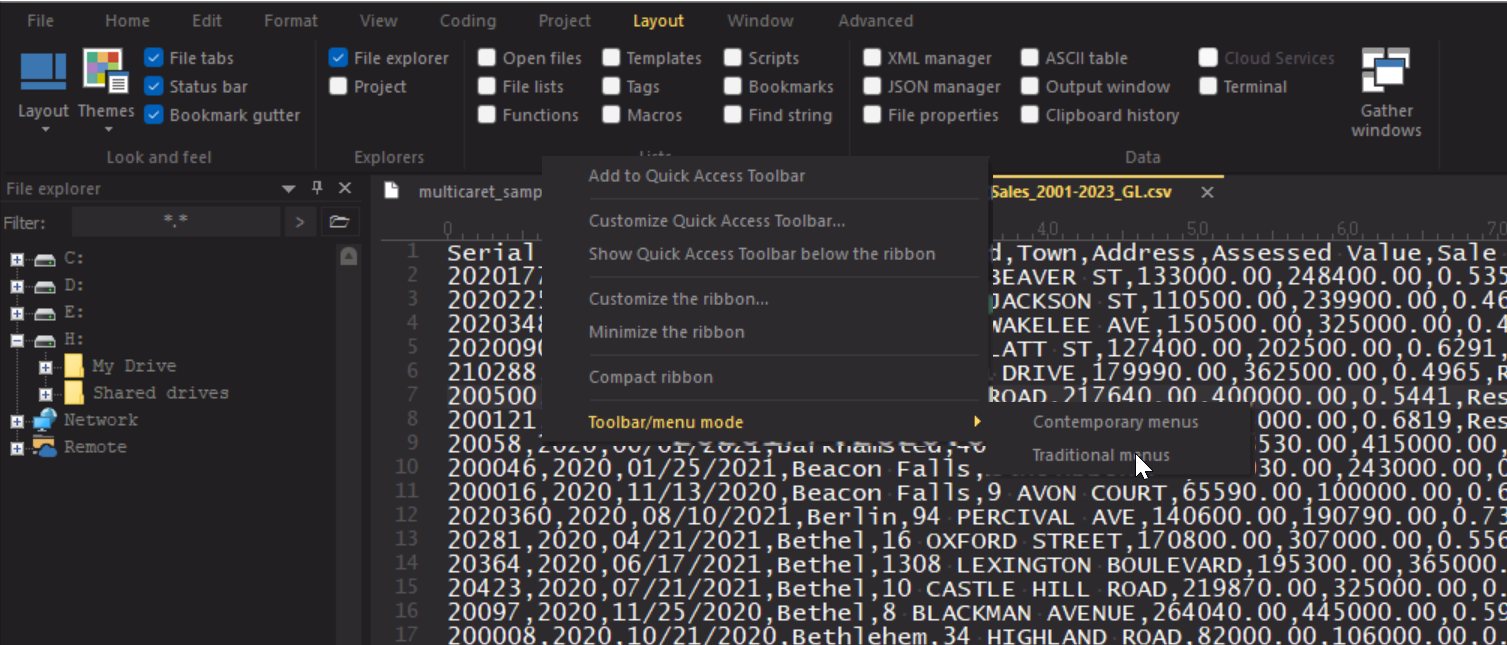
Task: Open the Themes palette icon
Action: [x=105, y=74]
